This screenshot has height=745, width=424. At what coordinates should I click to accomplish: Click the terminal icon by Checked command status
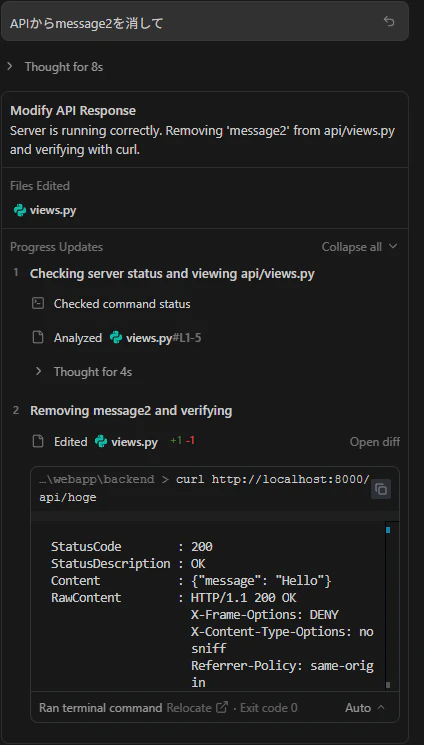pos(38,304)
